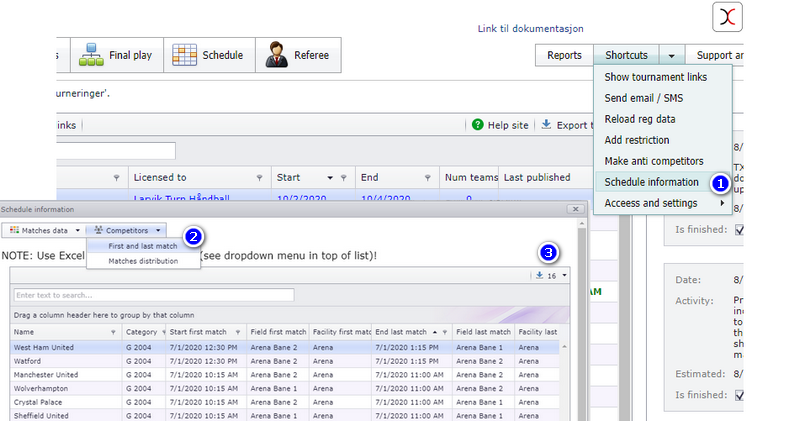Select the Wolverhampton row

coord(285,389)
